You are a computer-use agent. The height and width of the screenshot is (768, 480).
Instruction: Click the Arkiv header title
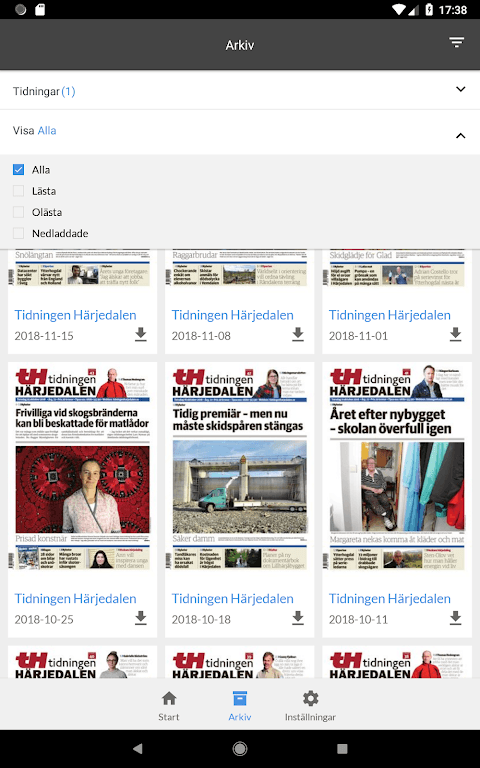tap(240, 45)
